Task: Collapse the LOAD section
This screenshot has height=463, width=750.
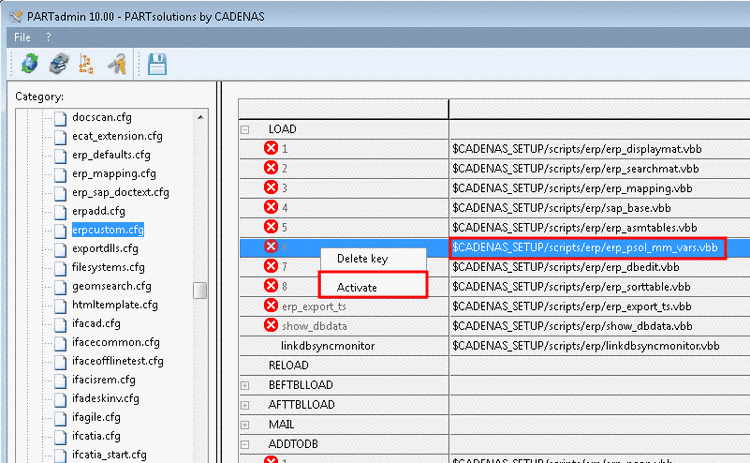Action: [x=245, y=129]
